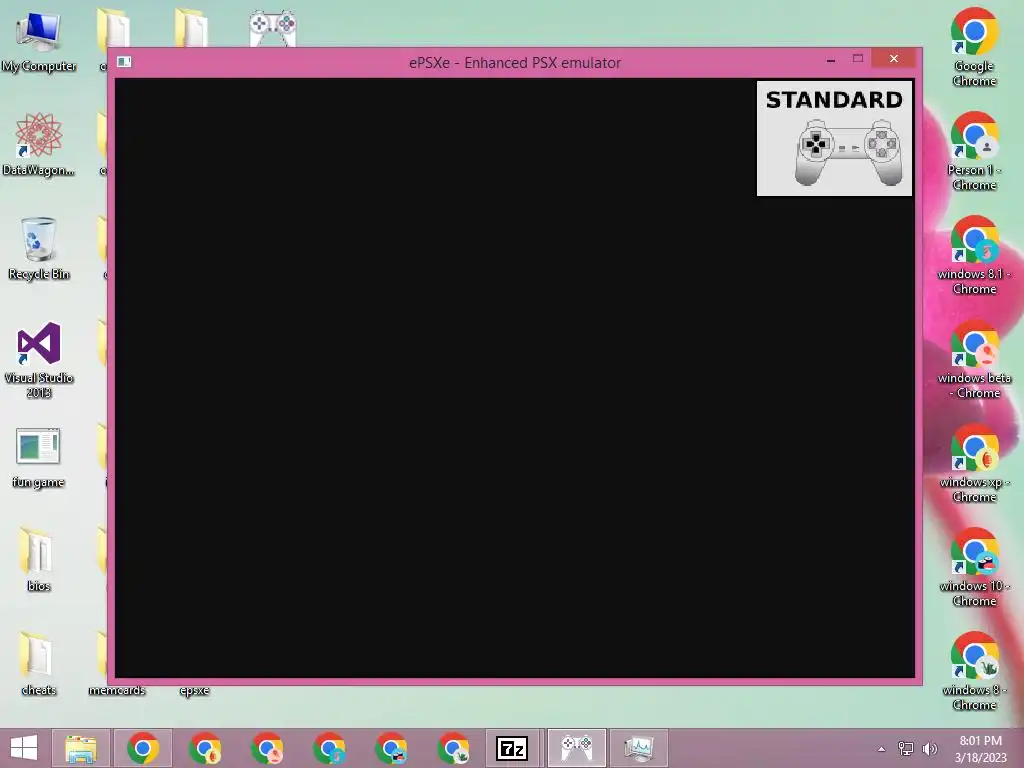Select the DataWagon shortcut on desktop
Screen dimensions: 1024x768
point(39,144)
